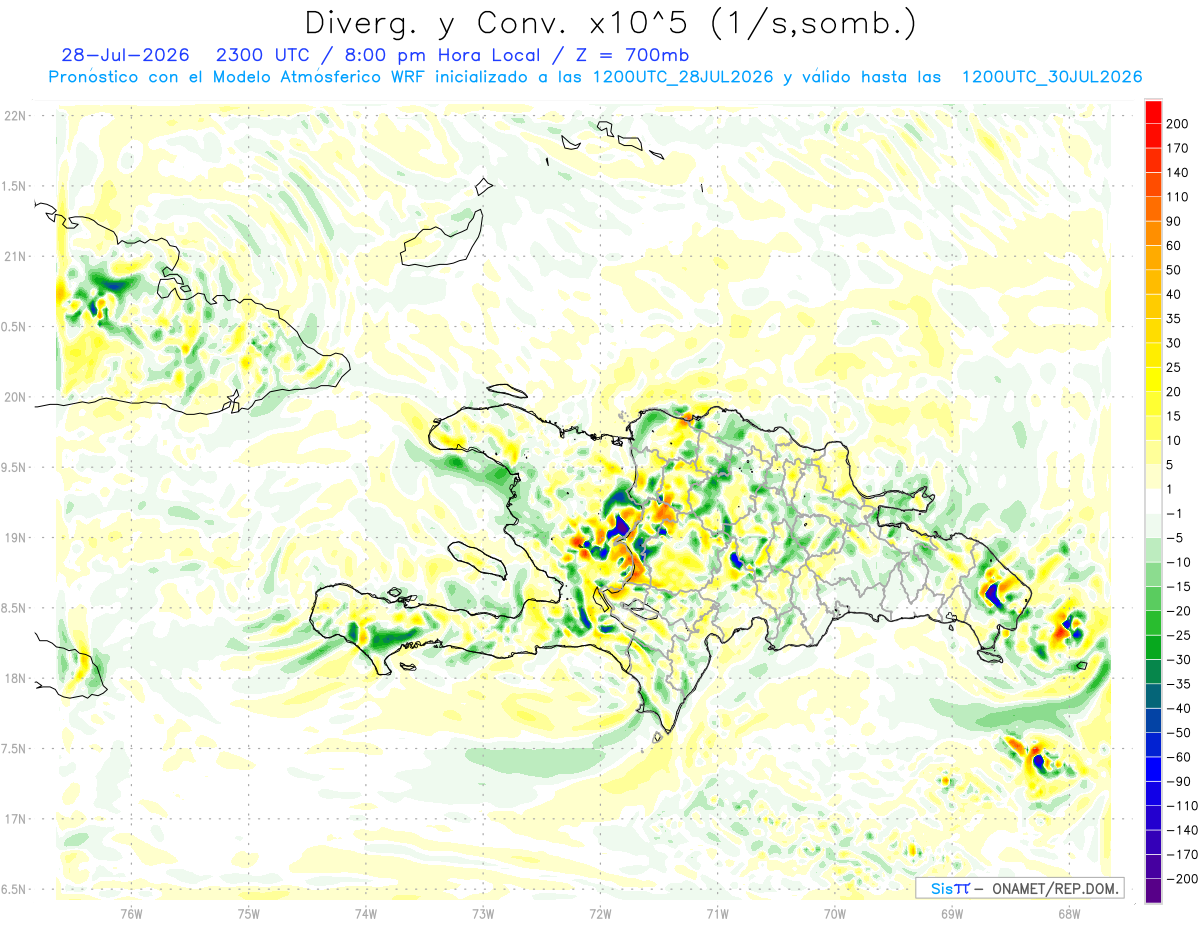Click the longitude label '76W'
Screen dimensions: 1200x927
(x=131, y=912)
